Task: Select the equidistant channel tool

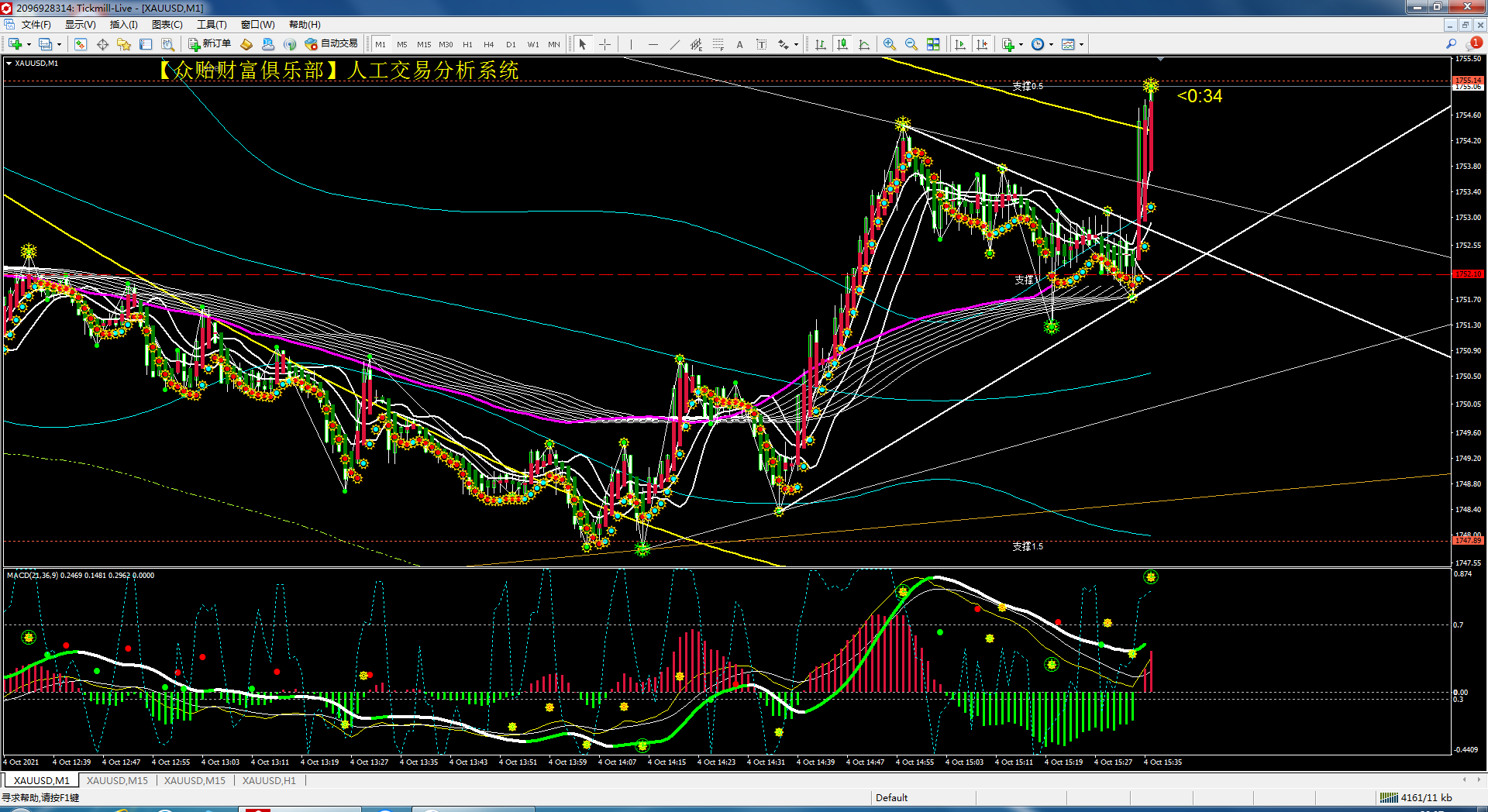Action: (697, 44)
